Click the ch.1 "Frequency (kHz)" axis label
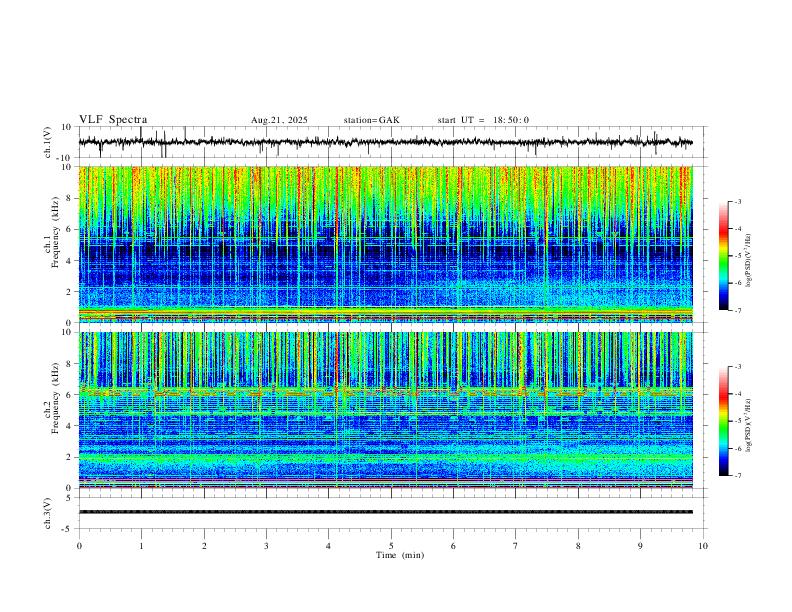Screen dimensions: 792x612 click(55, 232)
